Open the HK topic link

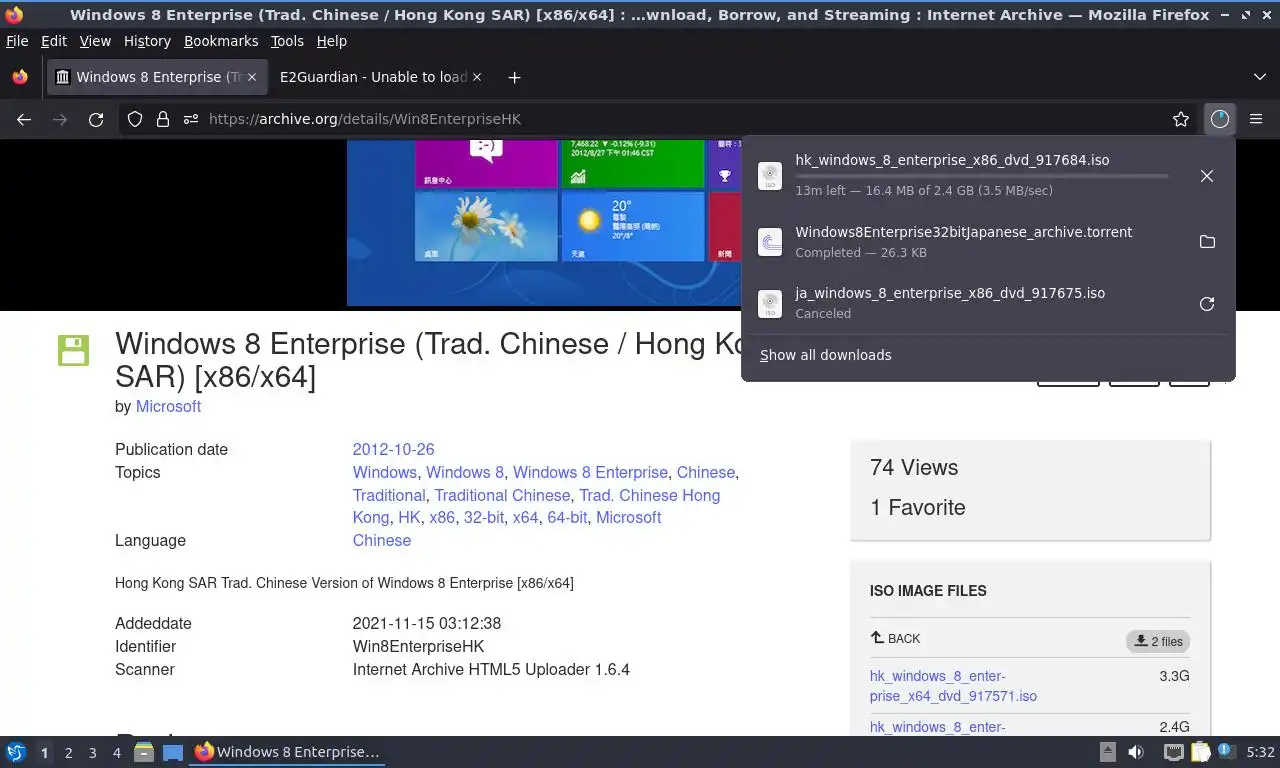tap(409, 517)
